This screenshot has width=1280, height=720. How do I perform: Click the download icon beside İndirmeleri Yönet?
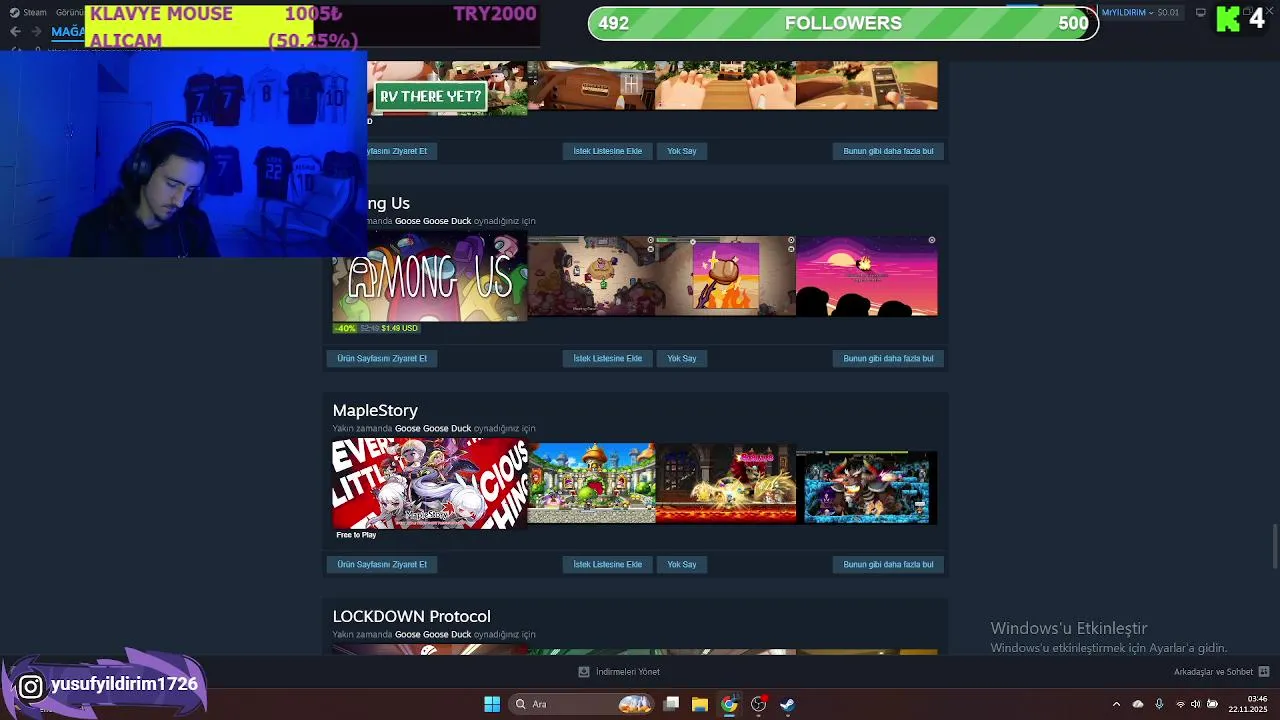click(x=584, y=672)
